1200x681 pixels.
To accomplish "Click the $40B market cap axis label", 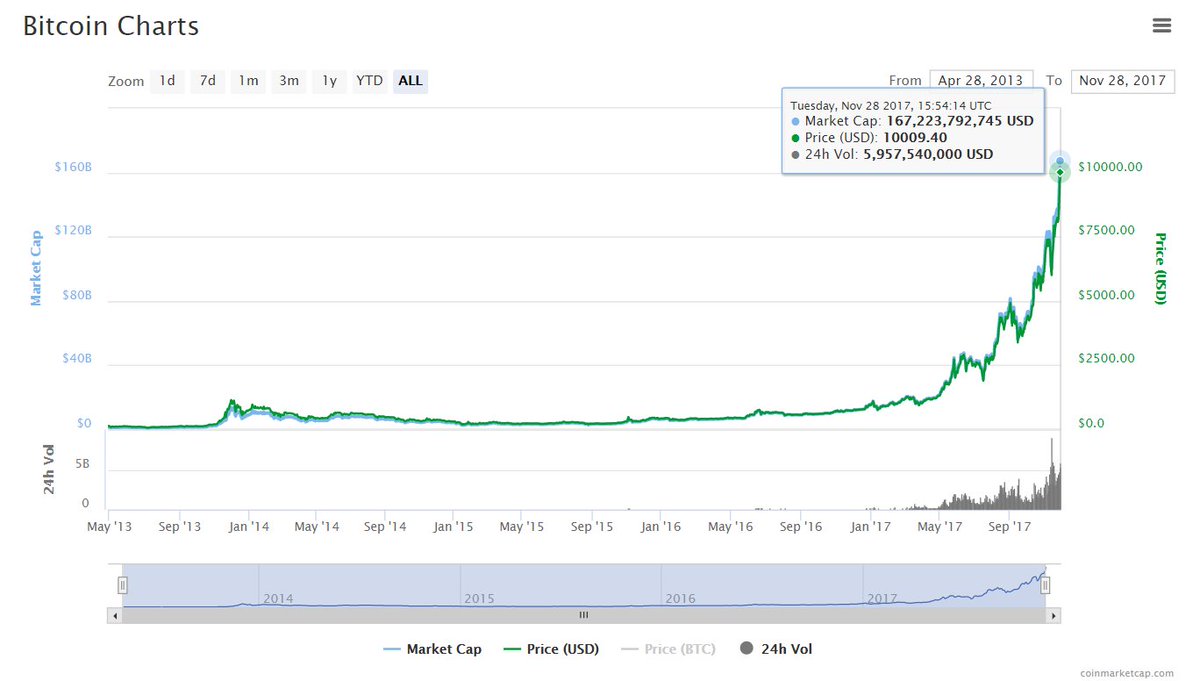I will pyautogui.click(x=76, y=359).
